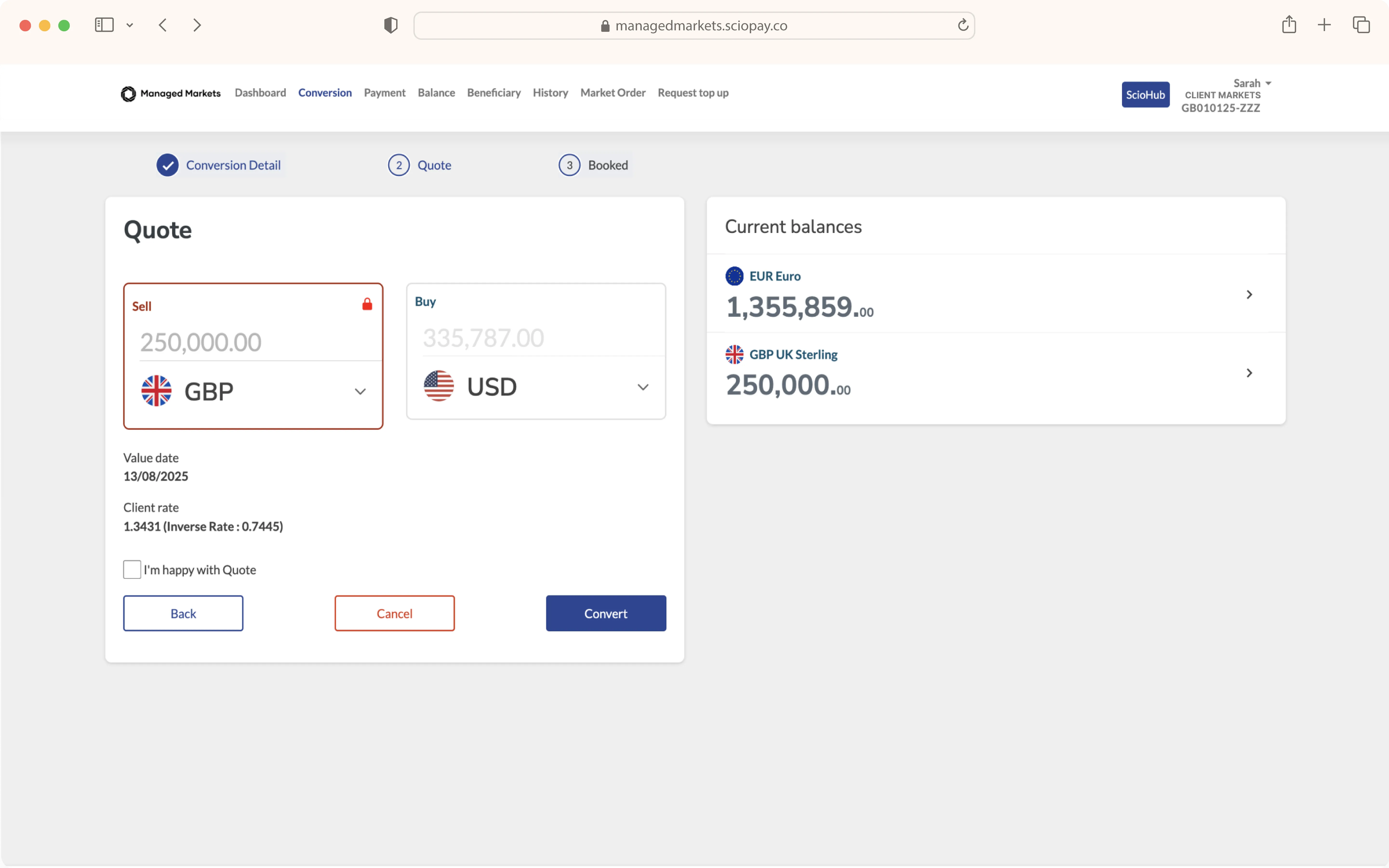
Task: Expand the GBP UK Sterling balance chevron
Action: pos(1249,373)
